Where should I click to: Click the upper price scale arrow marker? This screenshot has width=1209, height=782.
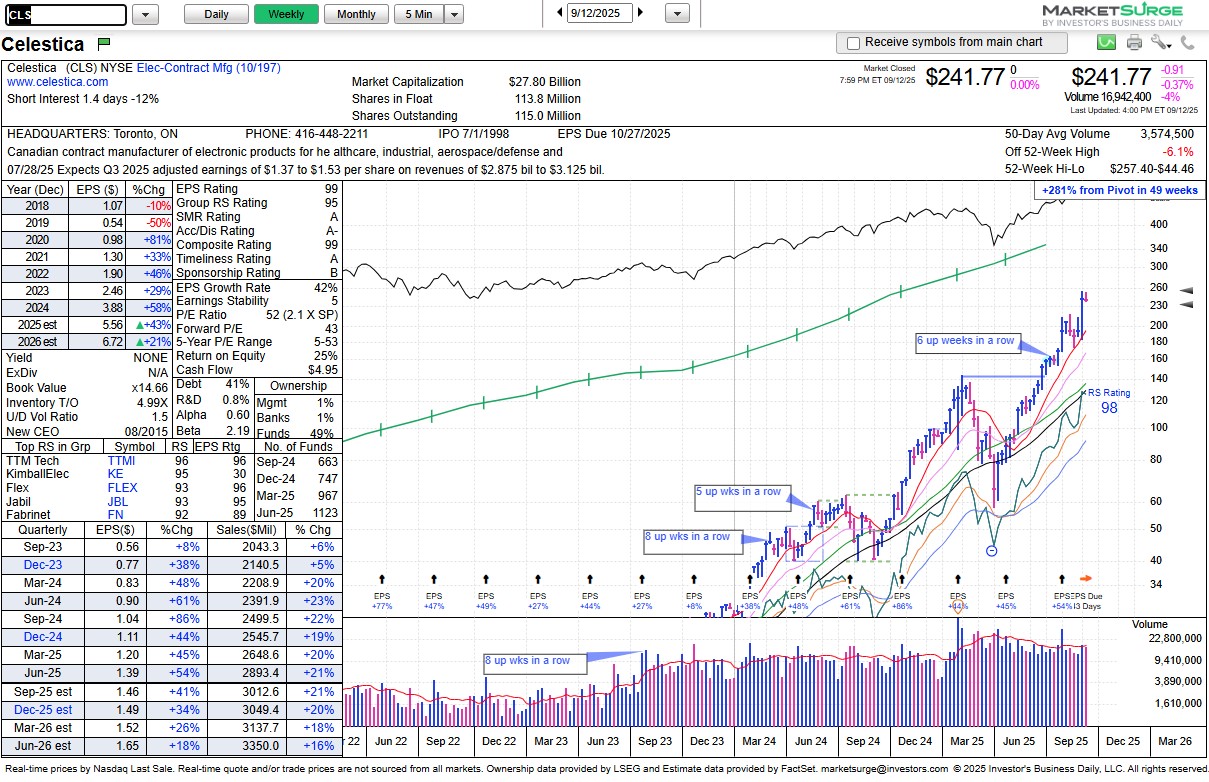1187,289
